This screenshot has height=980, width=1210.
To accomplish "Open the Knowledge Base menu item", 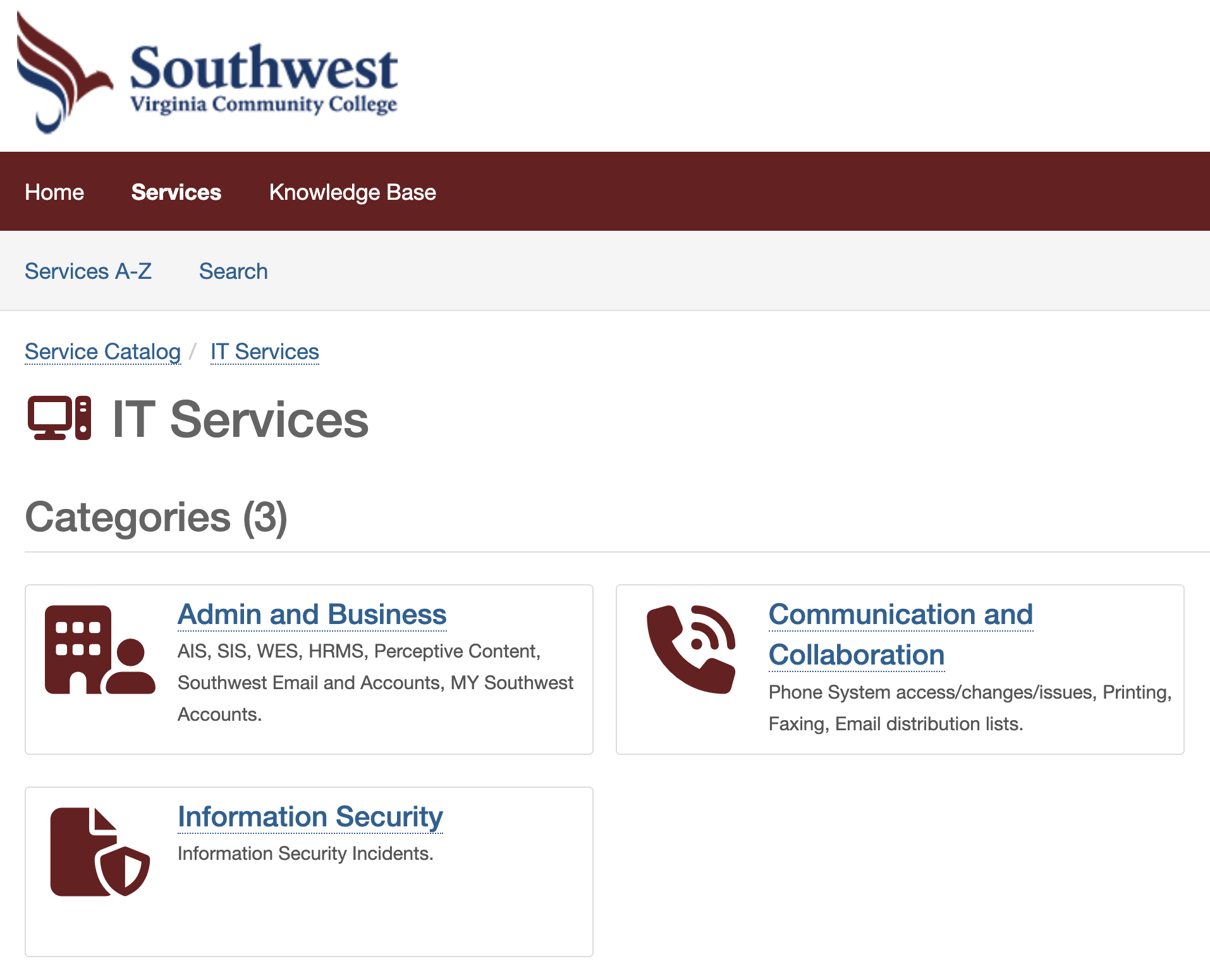I will [x=353, y=192].
